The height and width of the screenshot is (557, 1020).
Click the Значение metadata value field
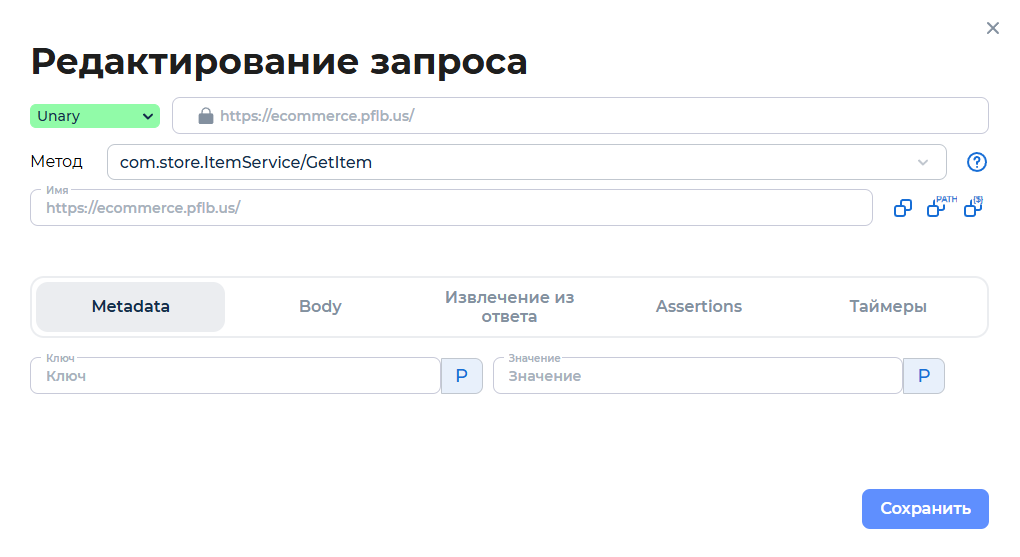pyautogui.click(x=697, y=376)
